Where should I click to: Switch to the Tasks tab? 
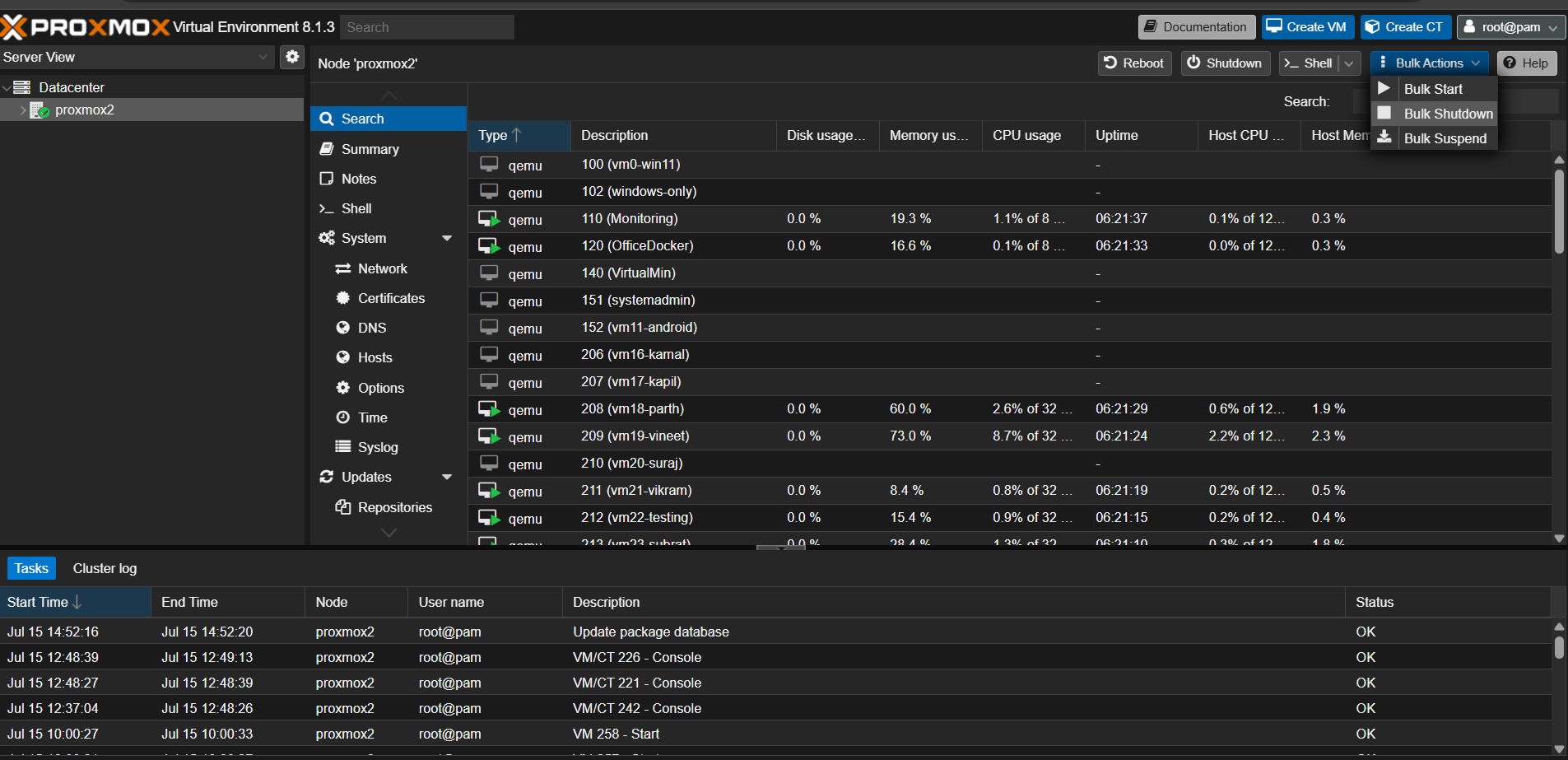pos(31,568)
